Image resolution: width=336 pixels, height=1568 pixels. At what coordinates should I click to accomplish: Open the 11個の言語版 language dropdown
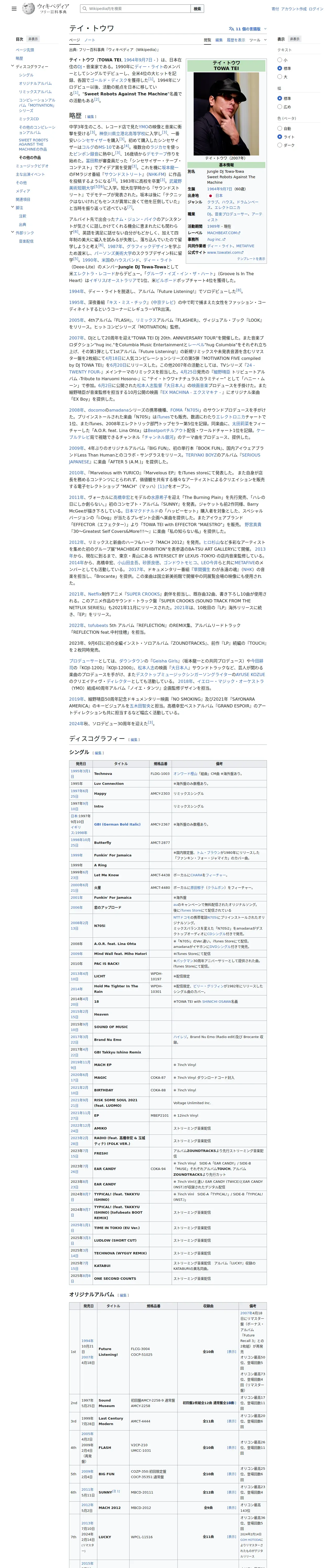click(248, 28)
